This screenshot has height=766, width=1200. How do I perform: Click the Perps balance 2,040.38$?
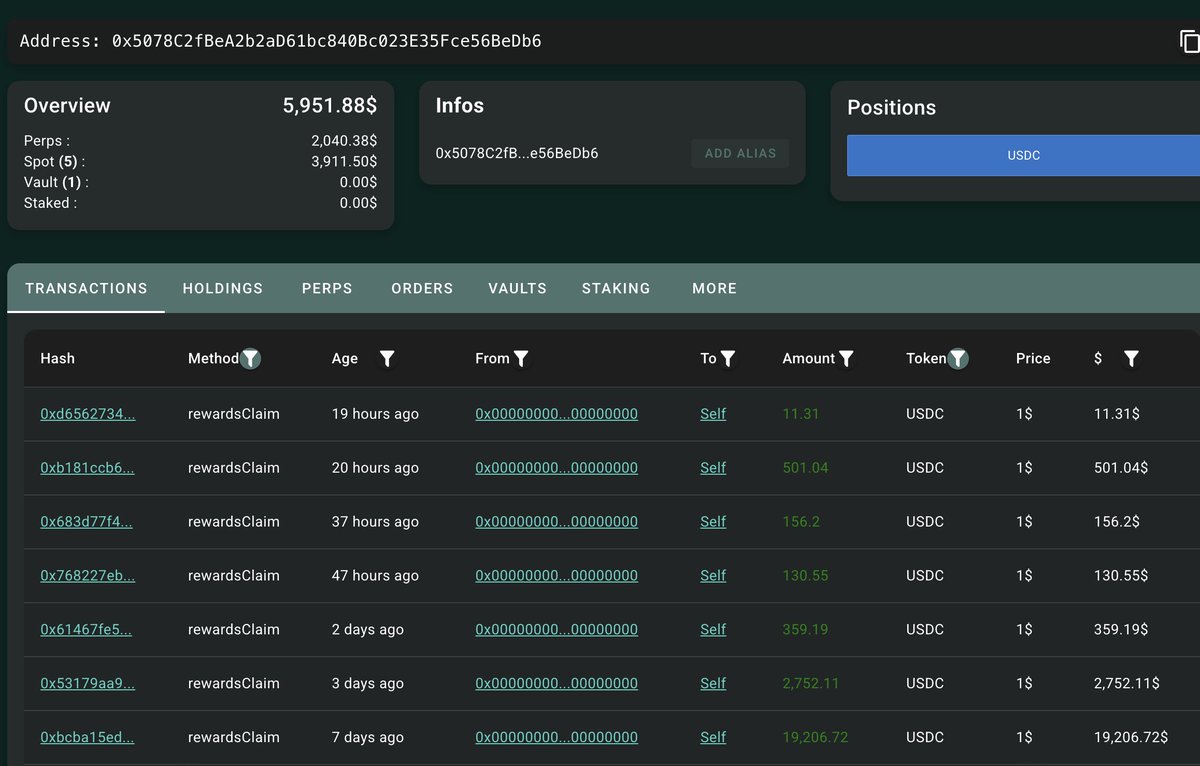click(x=344, y=141)
